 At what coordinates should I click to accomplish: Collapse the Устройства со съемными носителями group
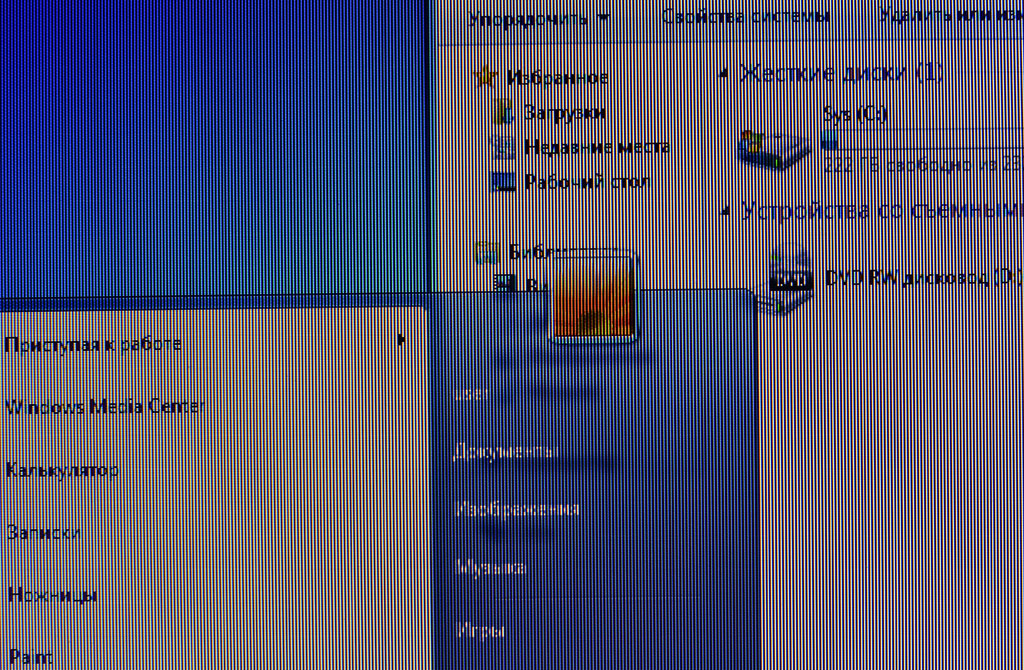point(725,211)
